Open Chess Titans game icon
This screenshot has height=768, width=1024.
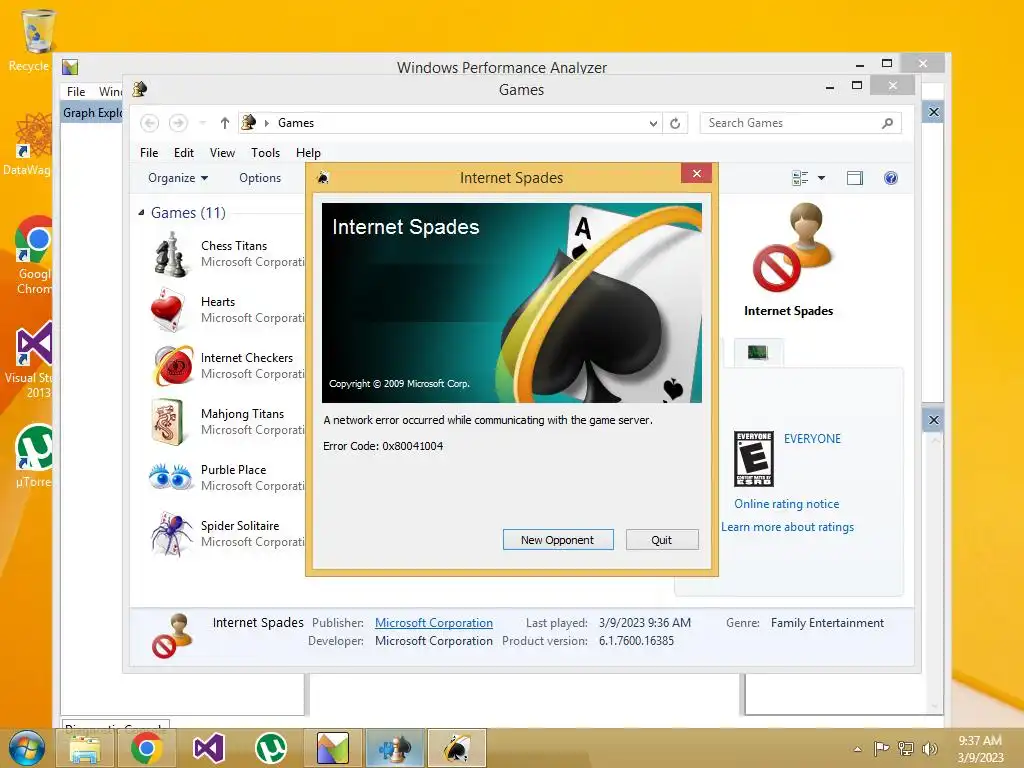[170, 255]
